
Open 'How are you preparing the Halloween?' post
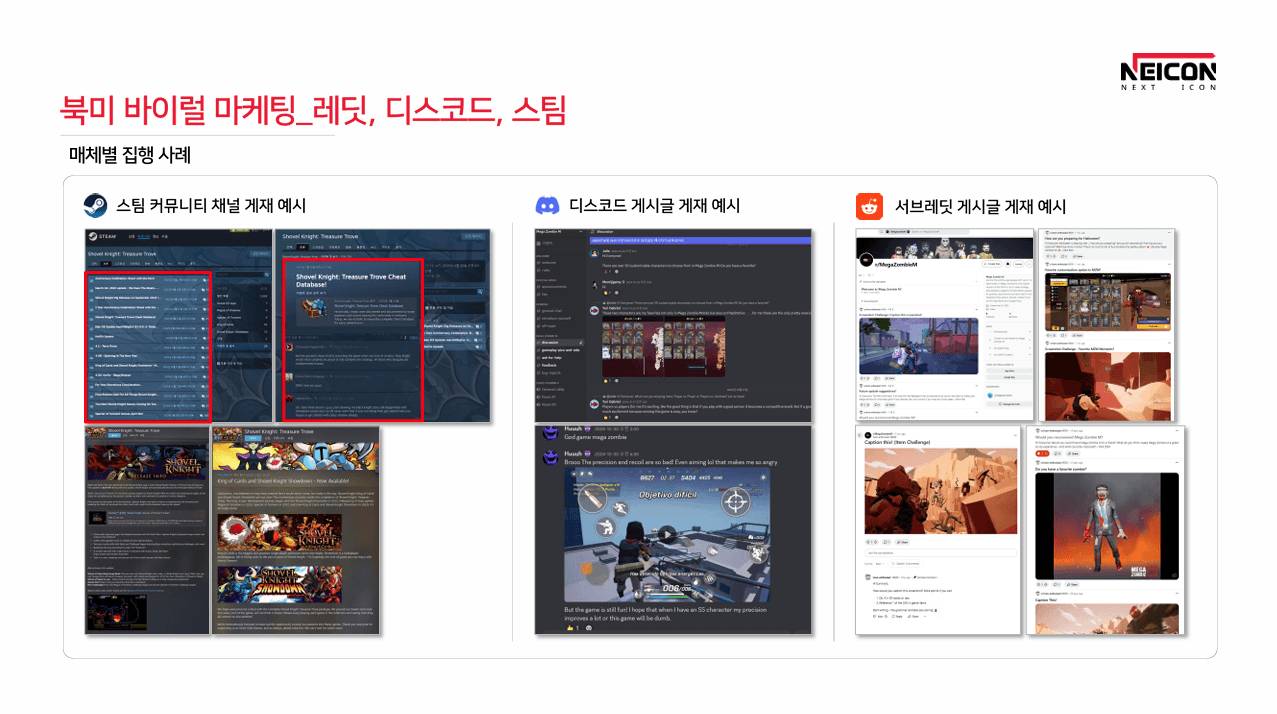(x=1072, y=239)
